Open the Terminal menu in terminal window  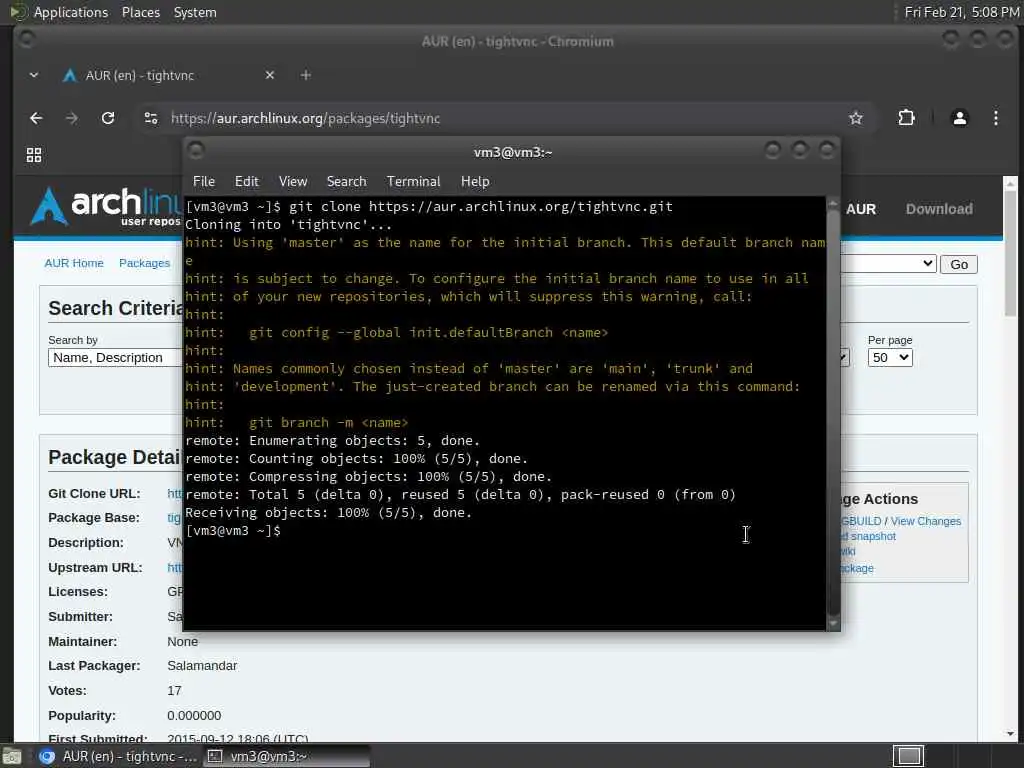413,182
